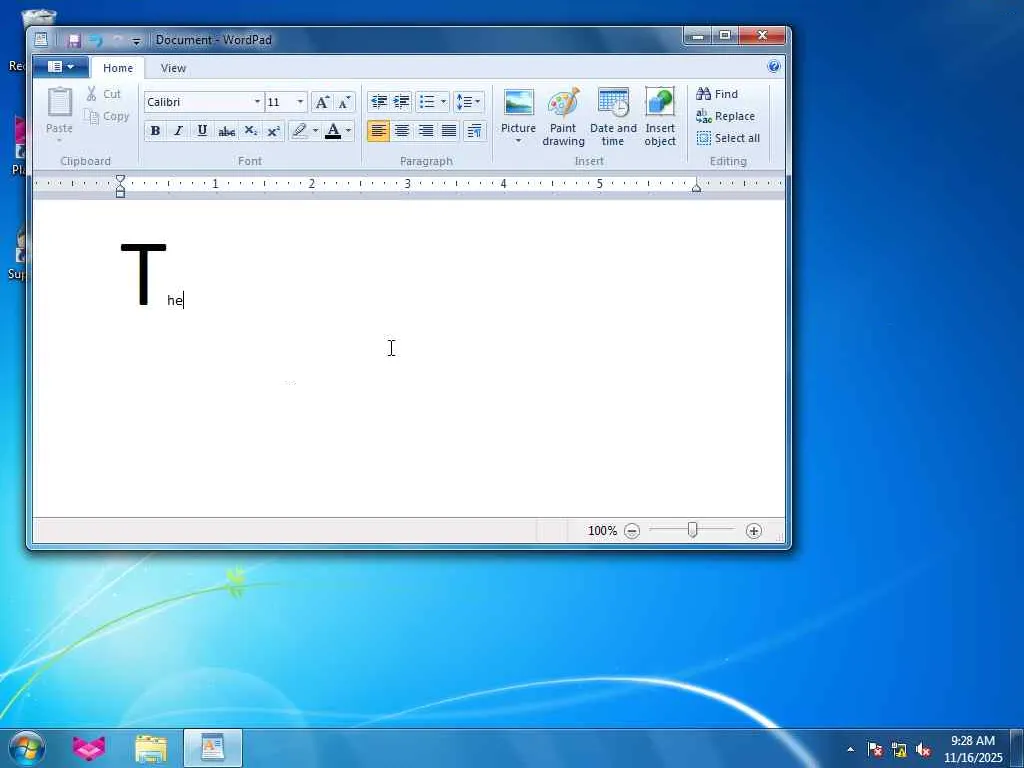Click the zoom in plus button

pyautogui.click(x=754, y=531)
